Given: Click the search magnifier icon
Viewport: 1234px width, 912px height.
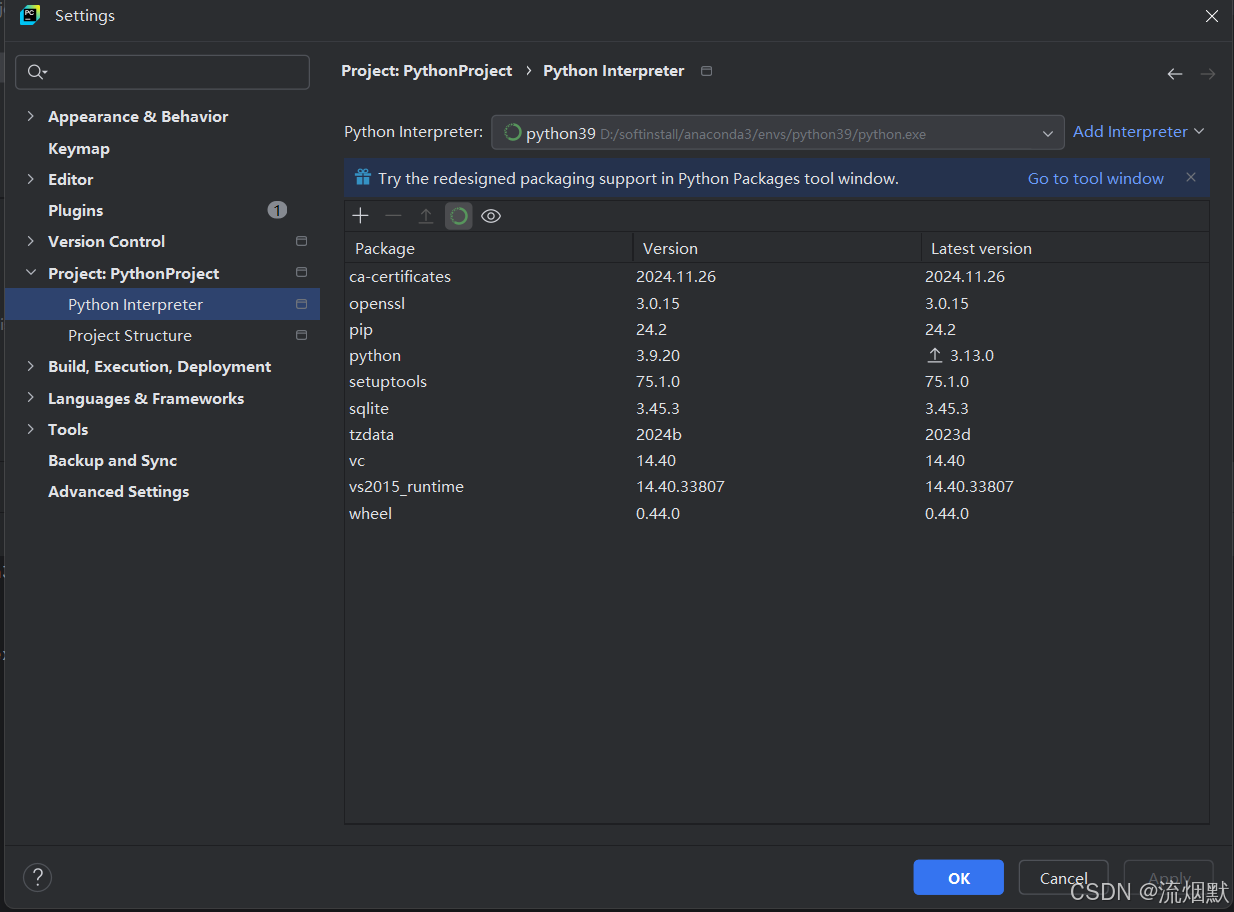Looking at the screenshot, I should coord(37,72).
